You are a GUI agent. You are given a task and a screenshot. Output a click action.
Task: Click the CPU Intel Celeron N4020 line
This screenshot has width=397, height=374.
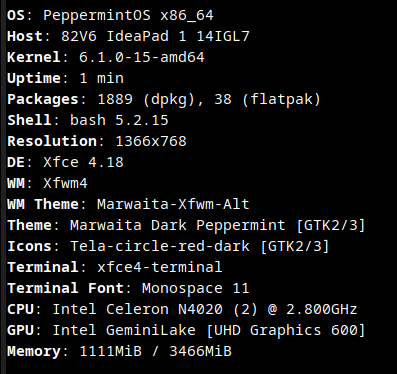pyautogui.click(x=182, y=309)
